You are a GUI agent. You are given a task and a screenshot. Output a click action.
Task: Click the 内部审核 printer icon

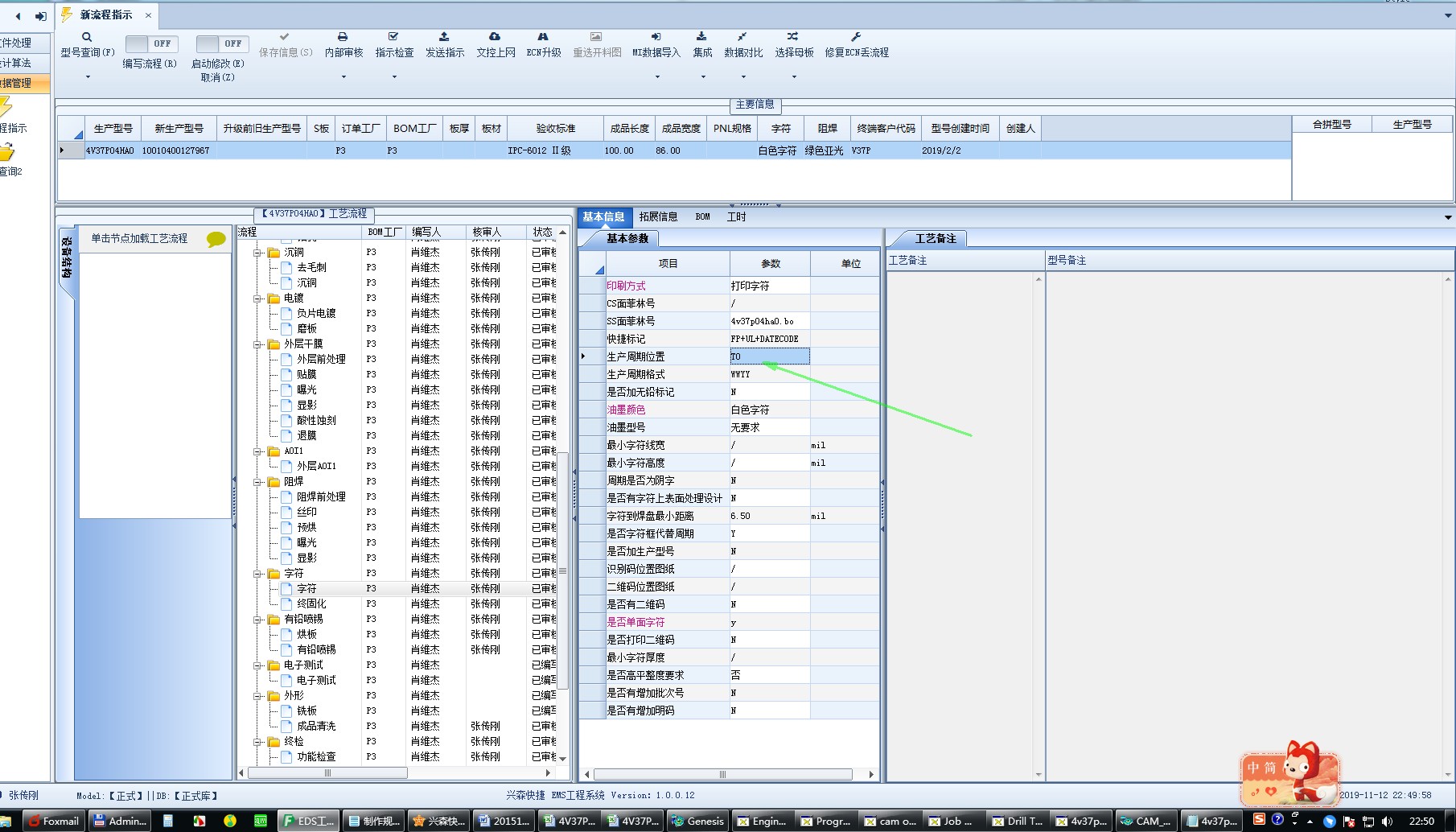coord(343,37)
